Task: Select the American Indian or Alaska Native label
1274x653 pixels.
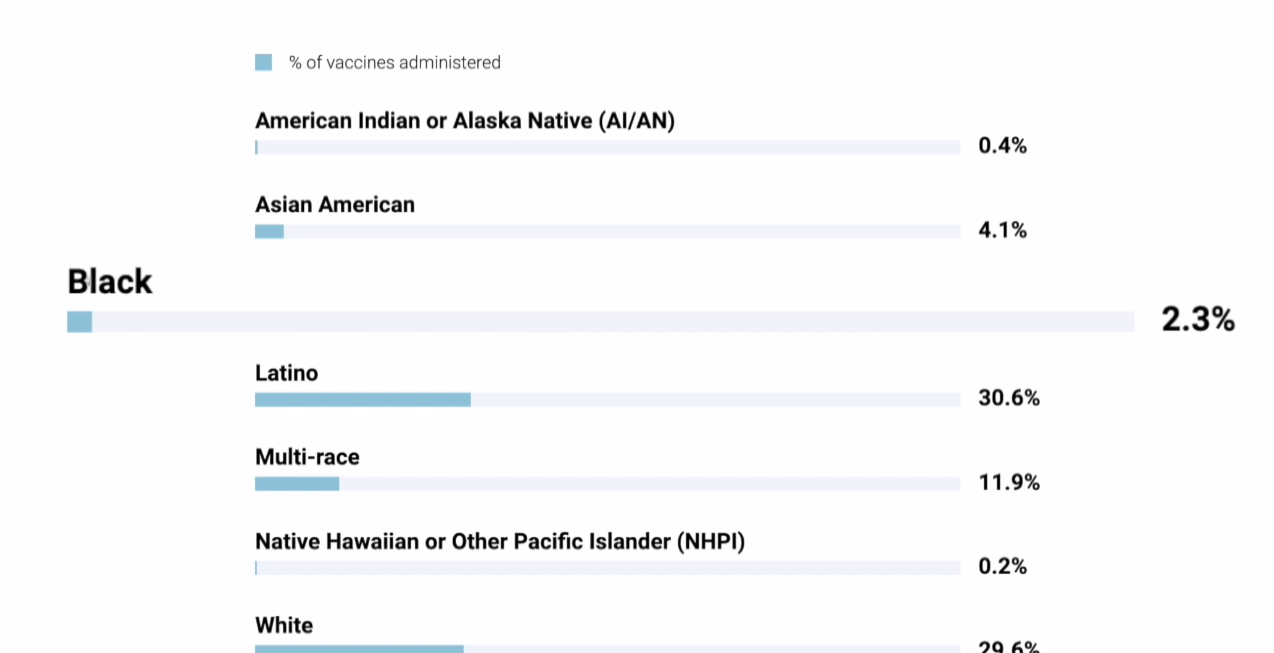Action: click(465, 121)
